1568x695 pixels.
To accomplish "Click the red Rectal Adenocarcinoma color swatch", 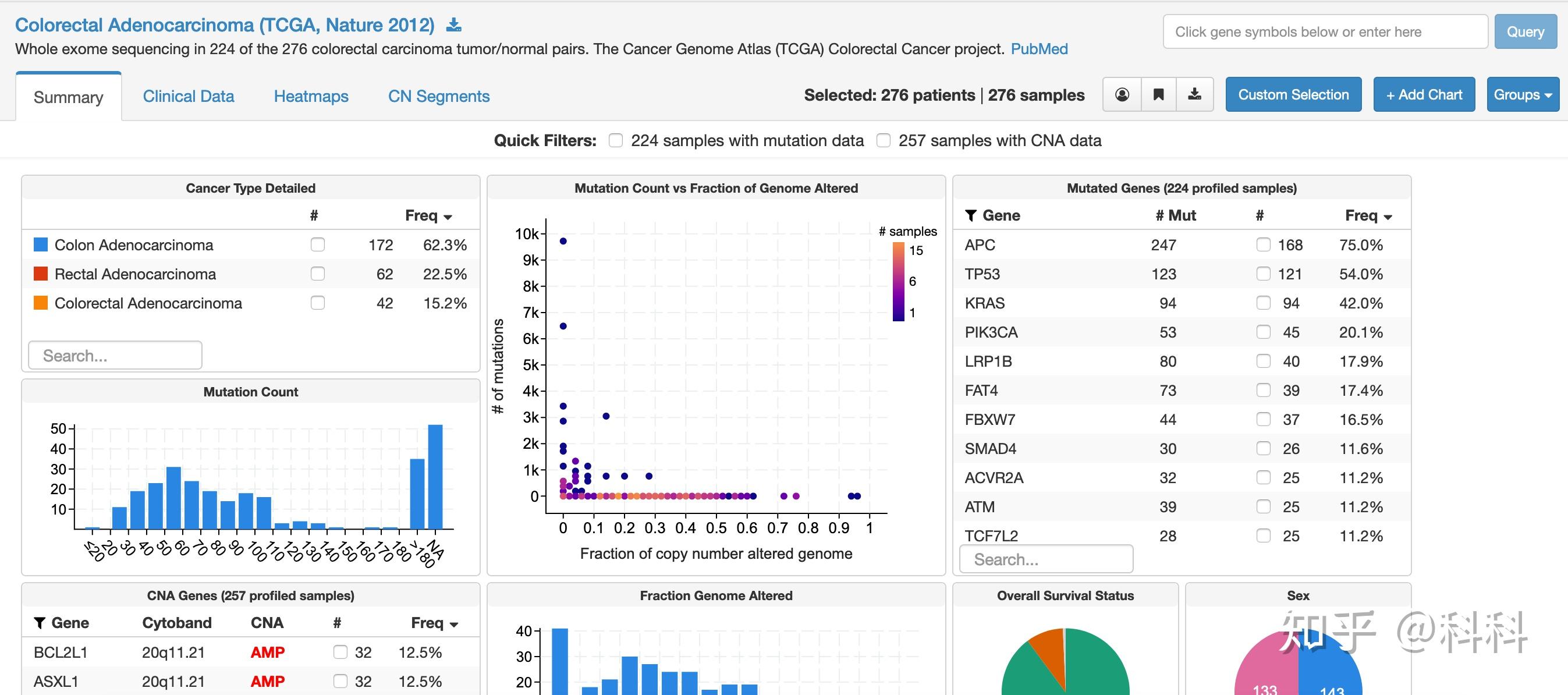I will click(x=41, y=274).
